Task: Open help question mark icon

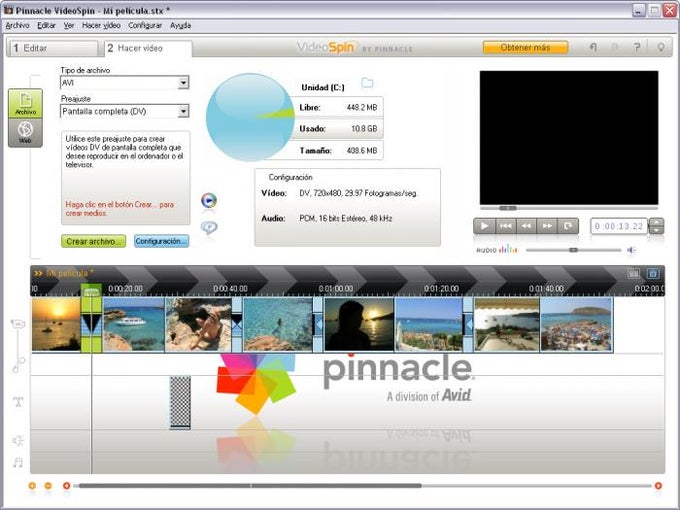Action: click(636, 47)
